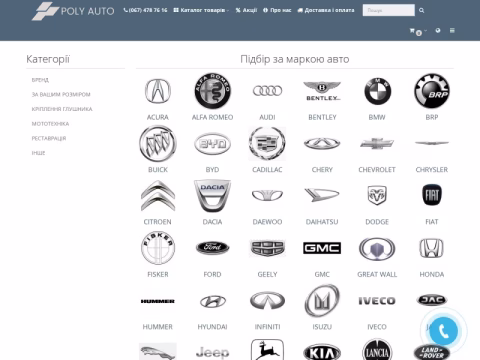480x360 pixels.
Task: Open the hamburger menu icon
Action: pos(452,30)
